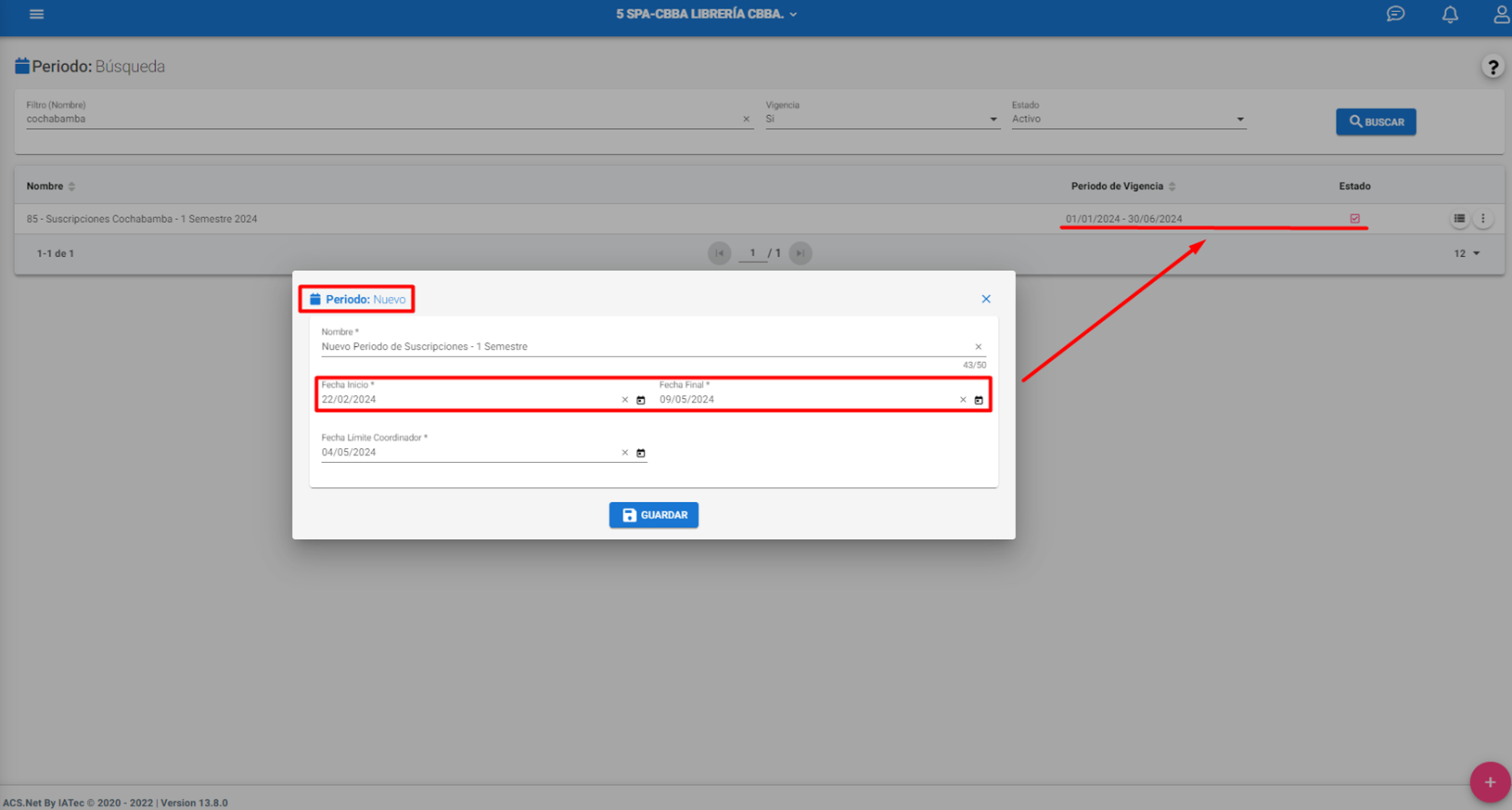Clear the Nombre field in the dialog
The width and height of the screenshot is (1512, 810).
978,347
